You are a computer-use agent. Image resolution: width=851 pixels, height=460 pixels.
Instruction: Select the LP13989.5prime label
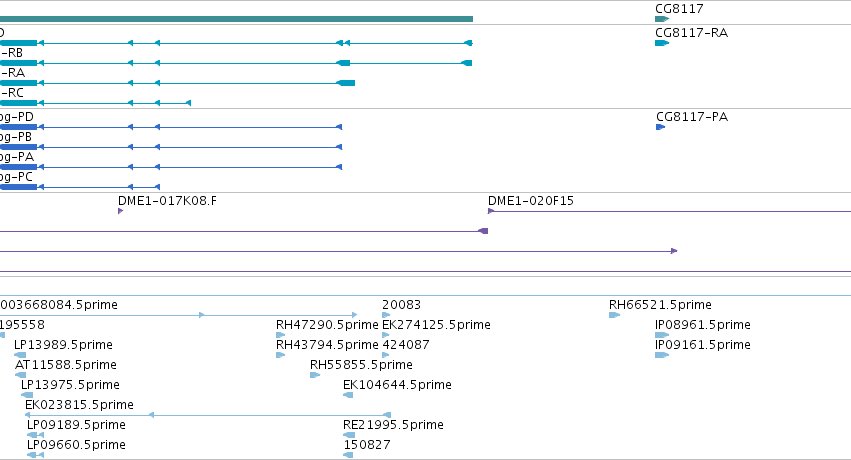[63, 345]
